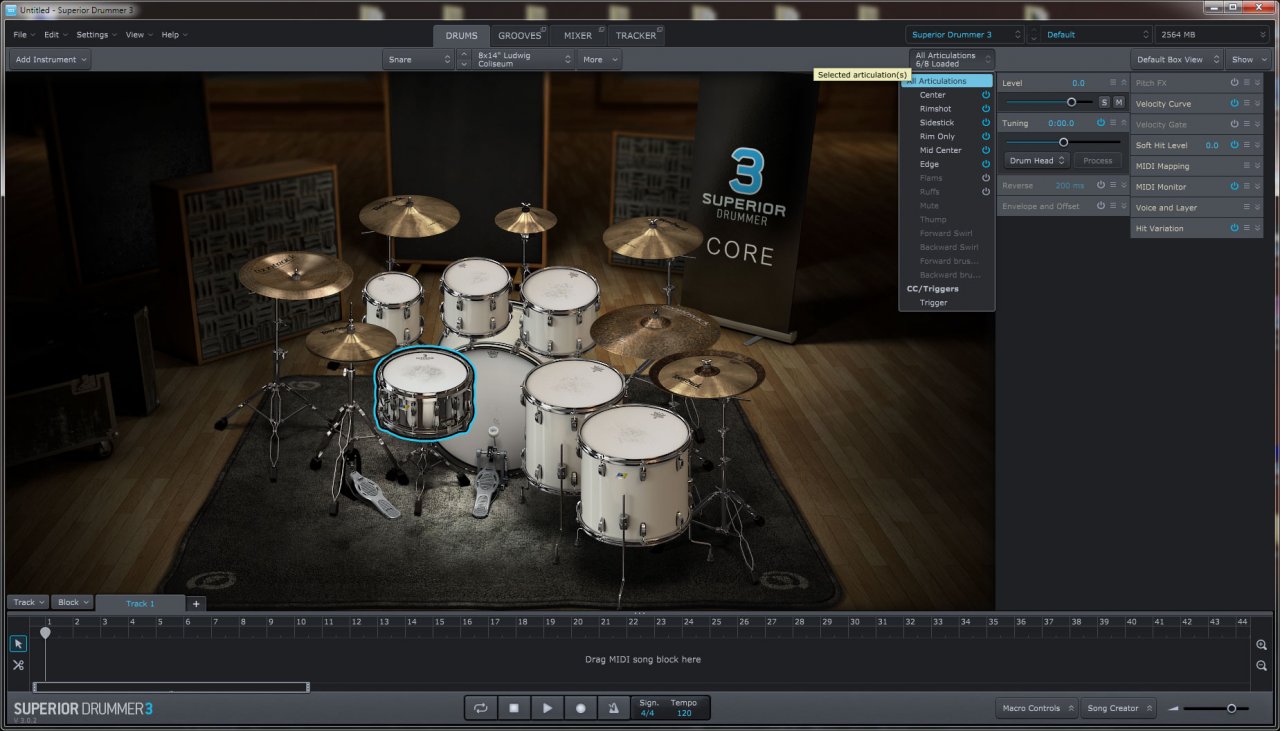Open the Drum Head dropdown
The image size is (1280, 731).
[x=1037, y=160]
